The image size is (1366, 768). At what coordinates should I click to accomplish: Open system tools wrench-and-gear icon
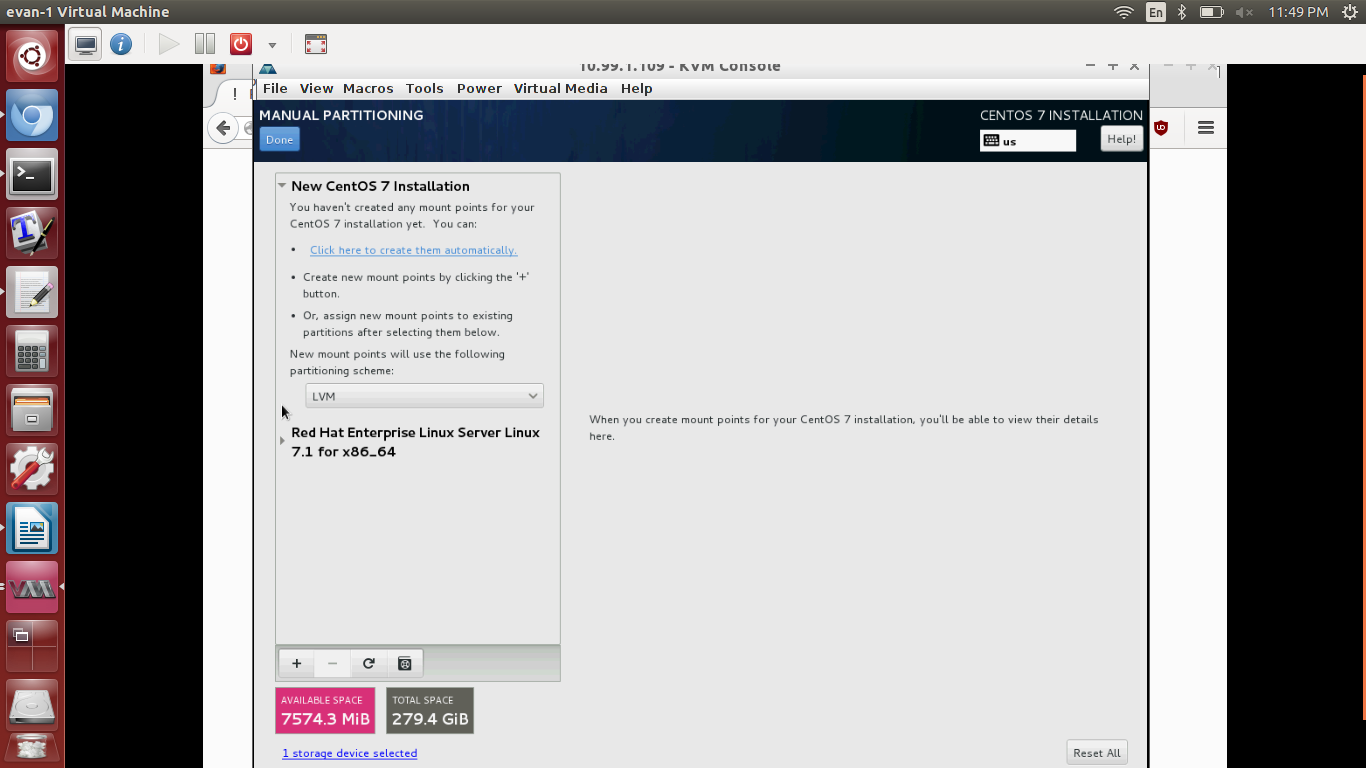click(x=32, y=470)
